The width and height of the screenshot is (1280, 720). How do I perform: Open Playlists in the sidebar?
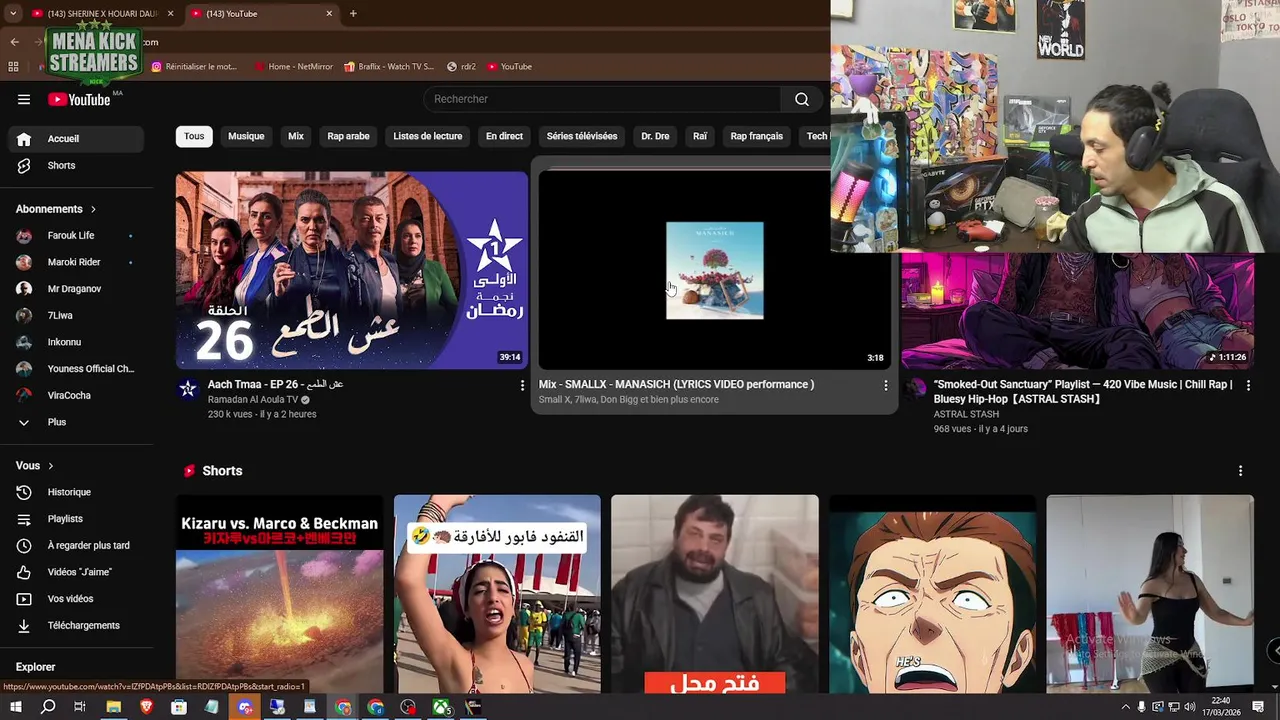click(x=77, y=519)
